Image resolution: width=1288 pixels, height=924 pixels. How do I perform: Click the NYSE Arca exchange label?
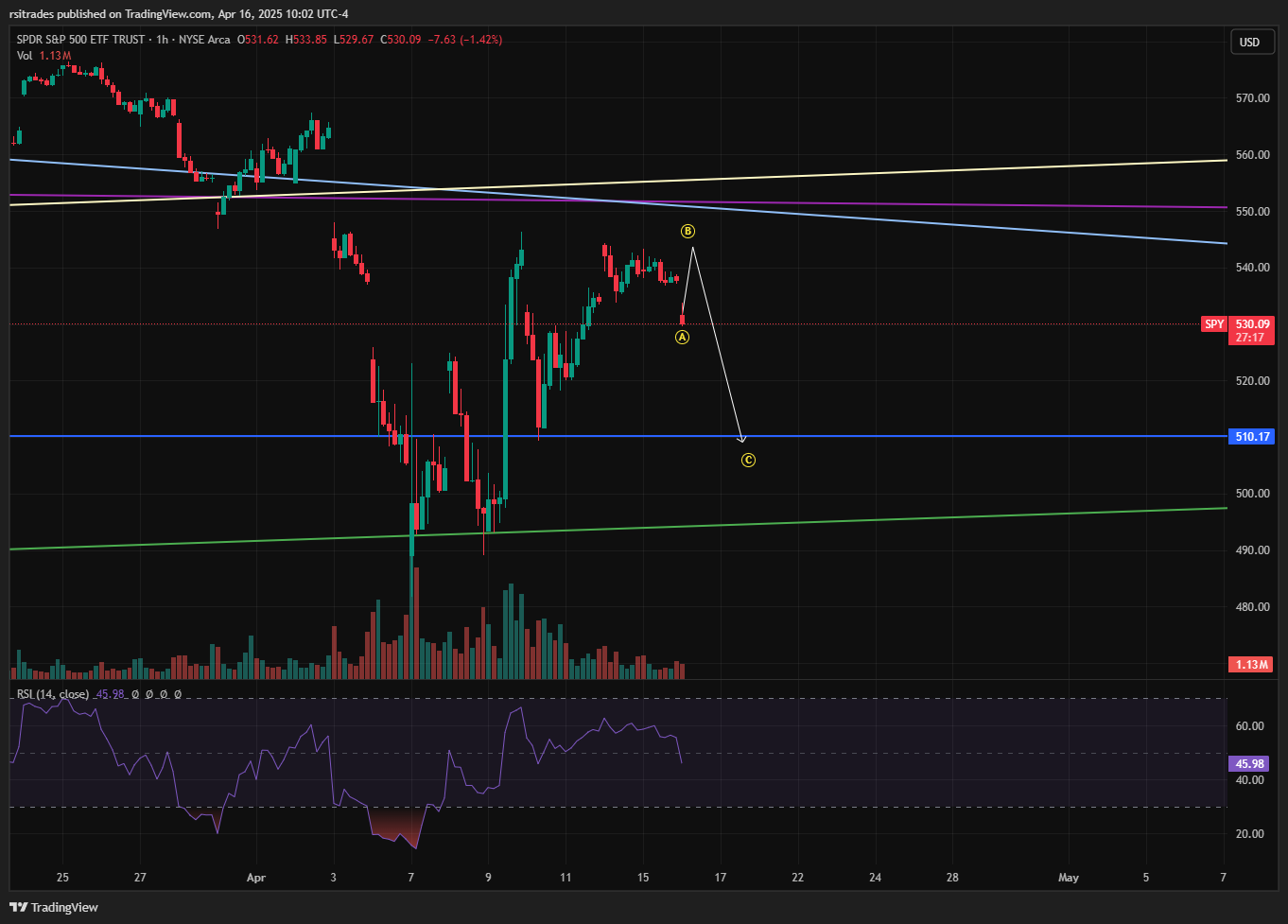(x=205, y=40)
